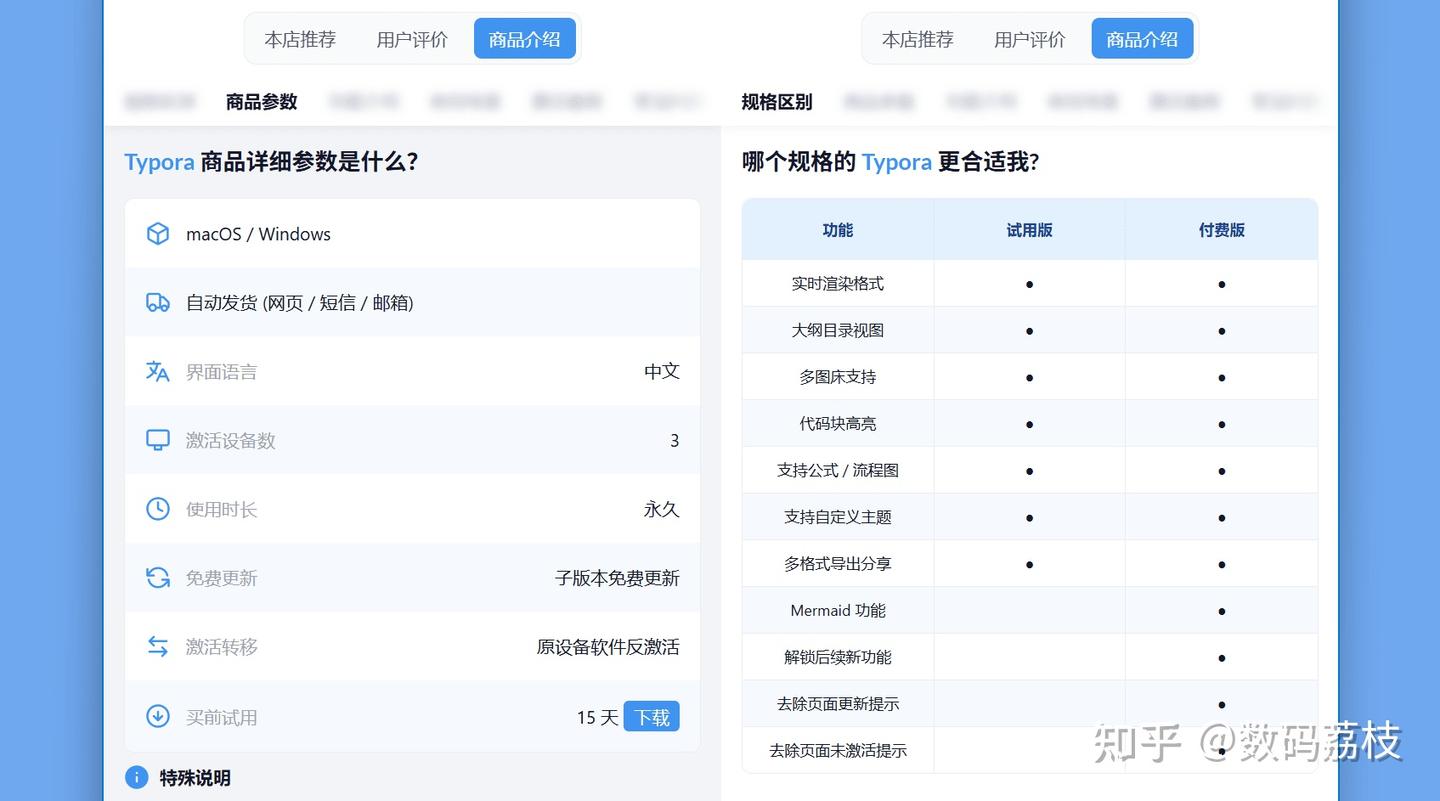Click the 代码块高亮 row label
The height and width of the screenshot is (801, 1440).
click(838, 424)
